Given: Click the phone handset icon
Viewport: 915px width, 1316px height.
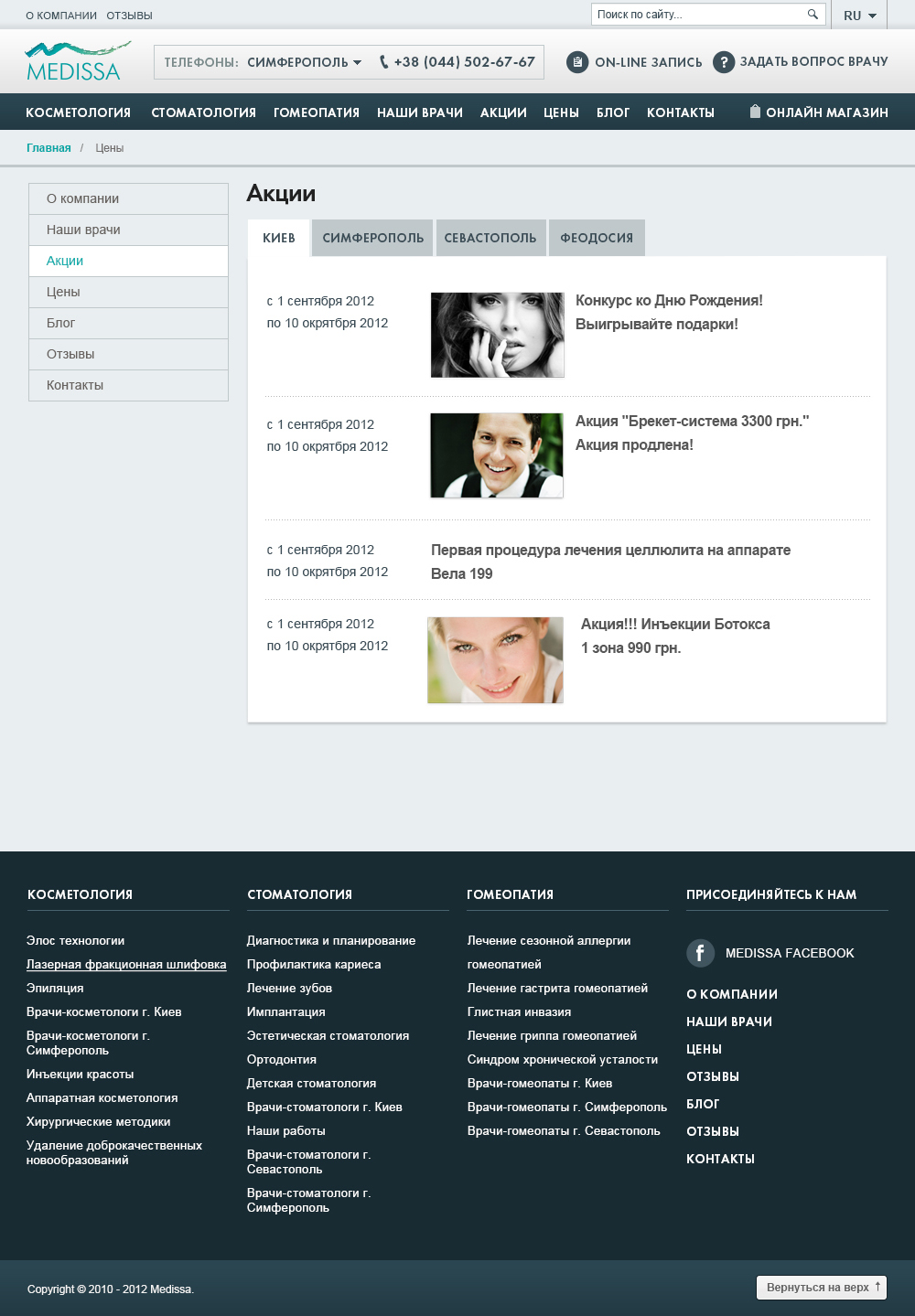Looking at the screenshot, I should point(384,62).
